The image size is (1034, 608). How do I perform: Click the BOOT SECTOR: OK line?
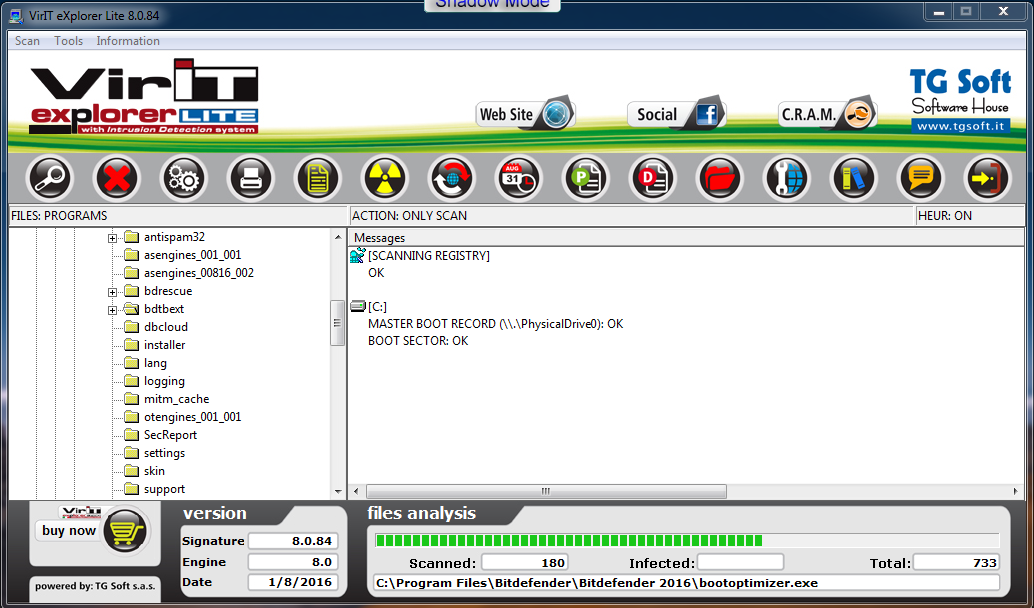coord(418,341)
